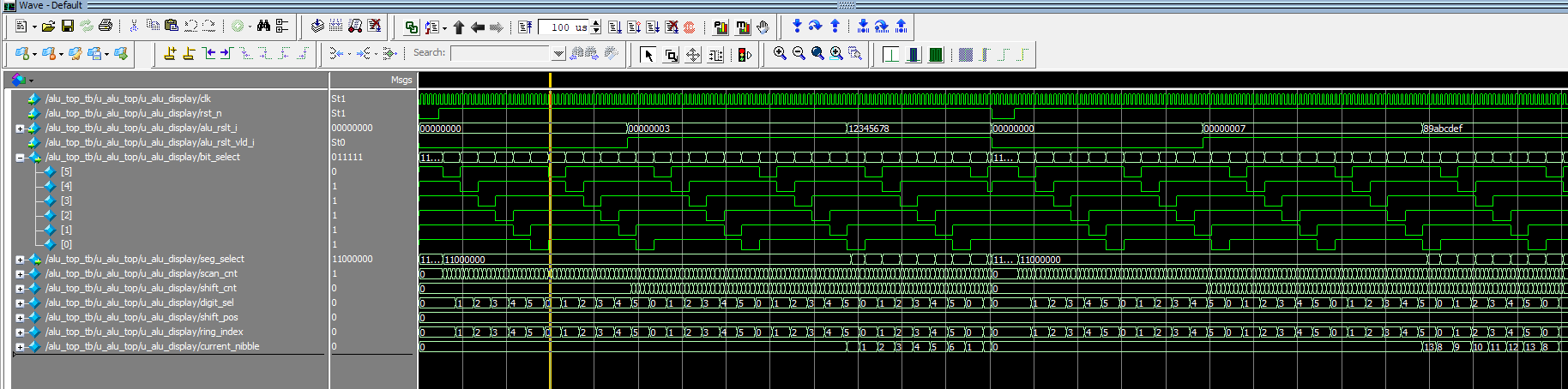Click the Restart simulation icon

point(525,27)
